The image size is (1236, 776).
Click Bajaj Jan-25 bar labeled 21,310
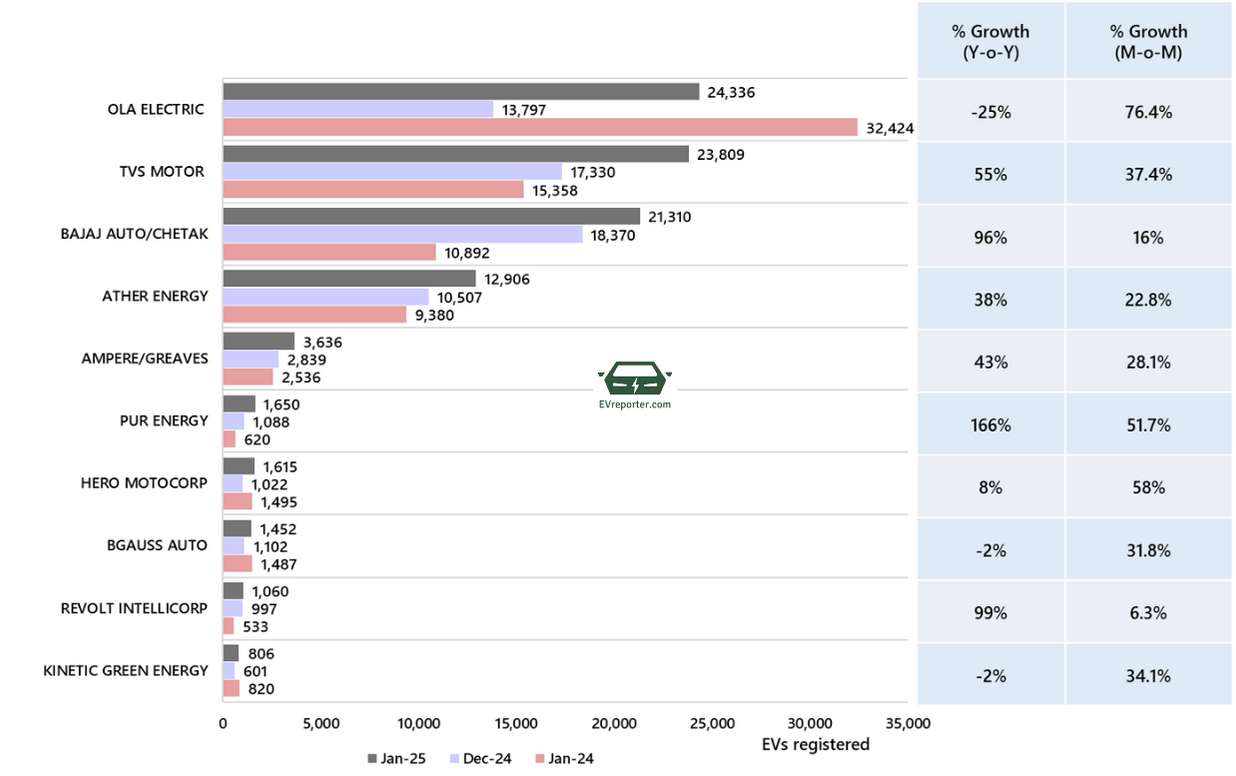pyautogui.click(x=431, y=216)
